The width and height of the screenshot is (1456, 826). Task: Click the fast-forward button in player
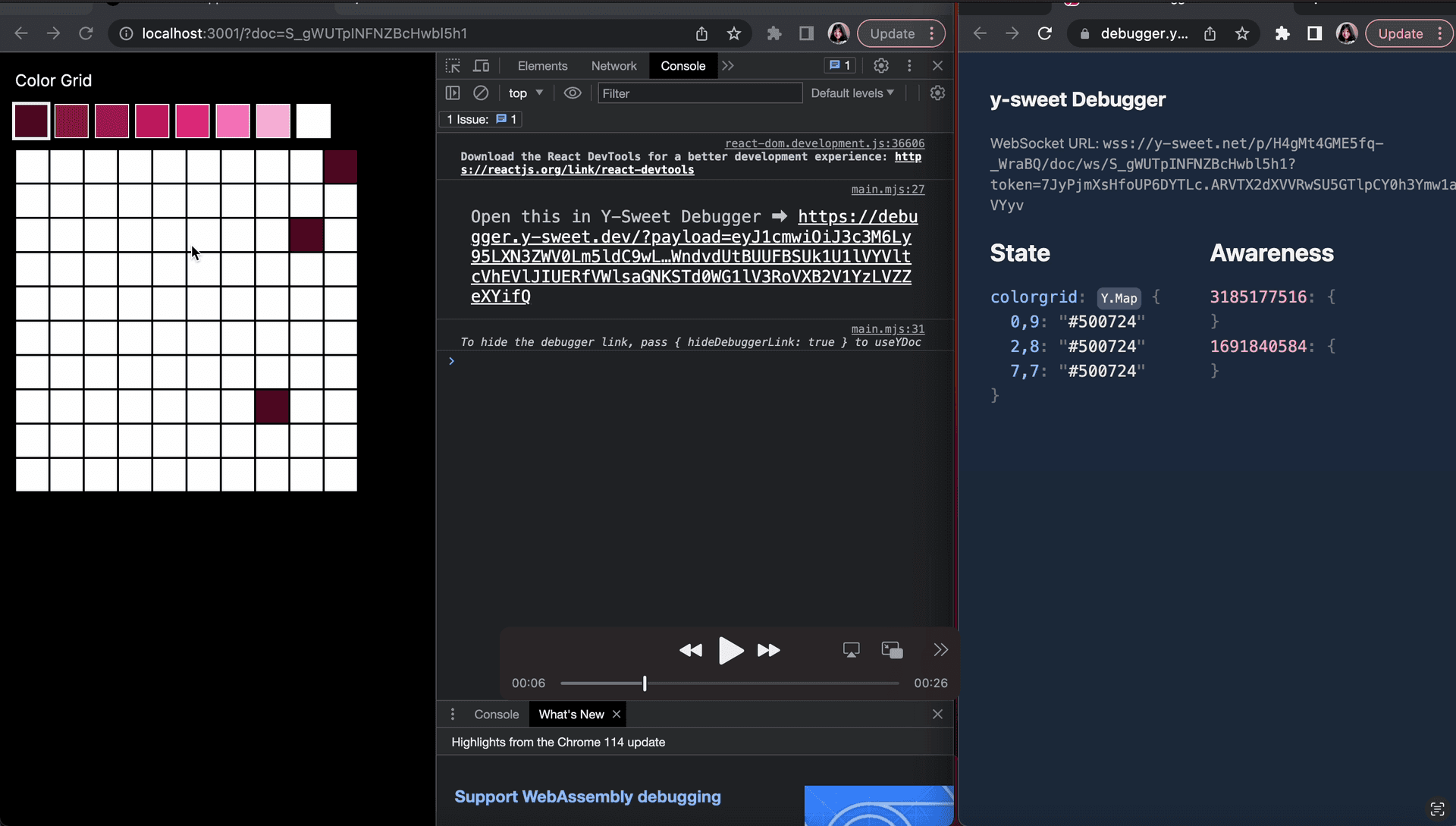768,650
